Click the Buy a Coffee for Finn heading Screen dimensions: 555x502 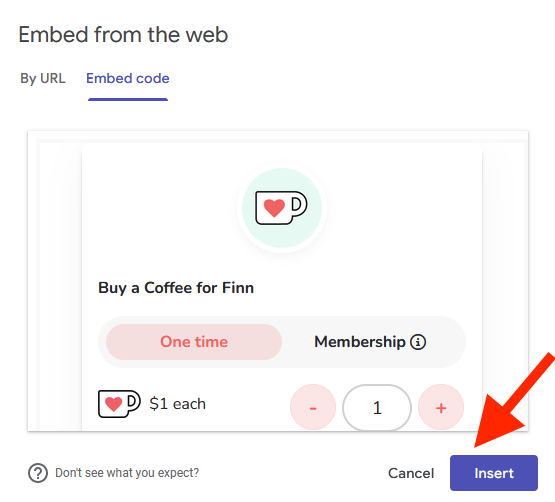pyautogui.click(x=176, y=288)
